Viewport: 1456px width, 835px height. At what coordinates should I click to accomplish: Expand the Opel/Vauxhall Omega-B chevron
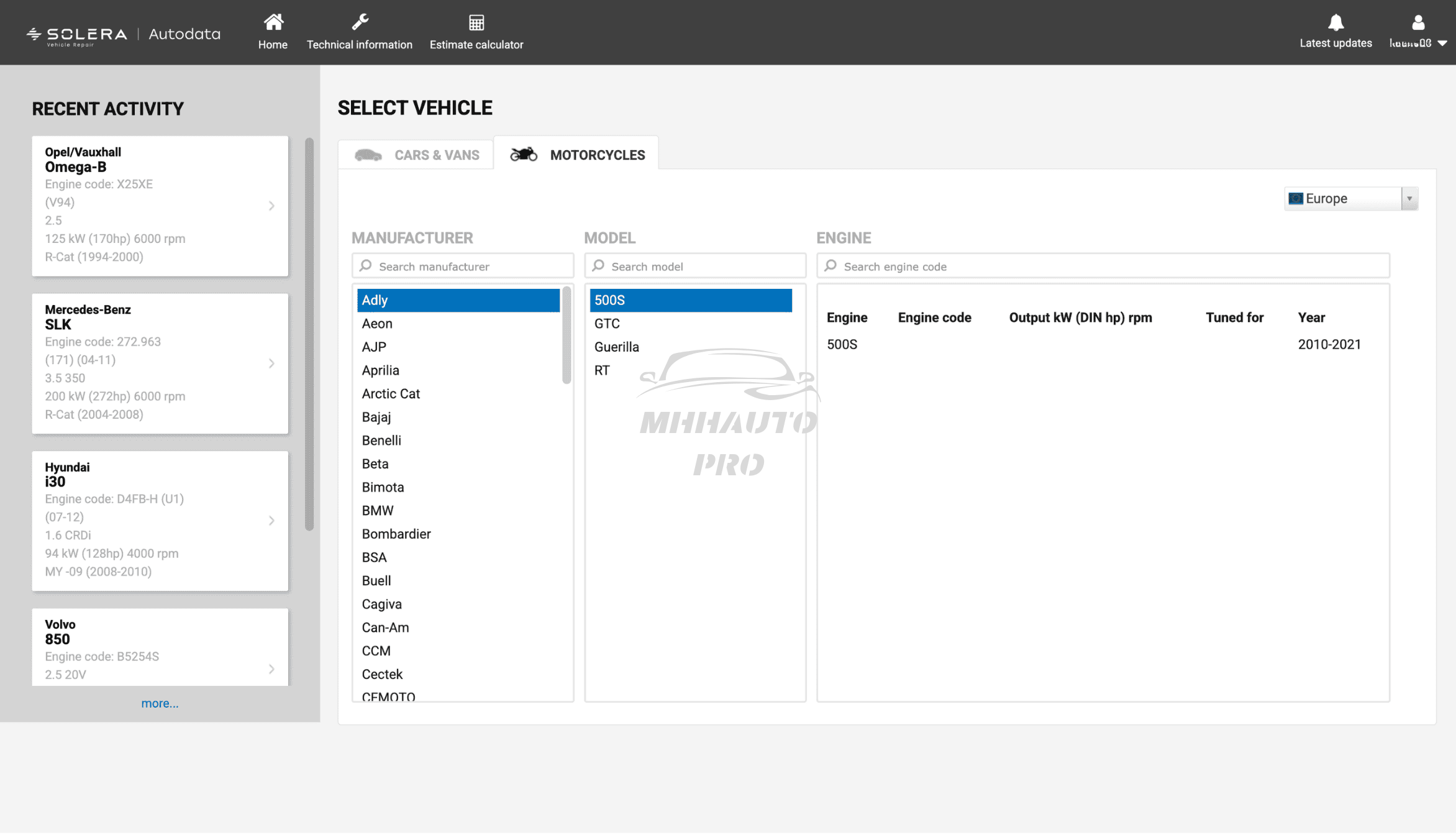click(x=271, y=206)
